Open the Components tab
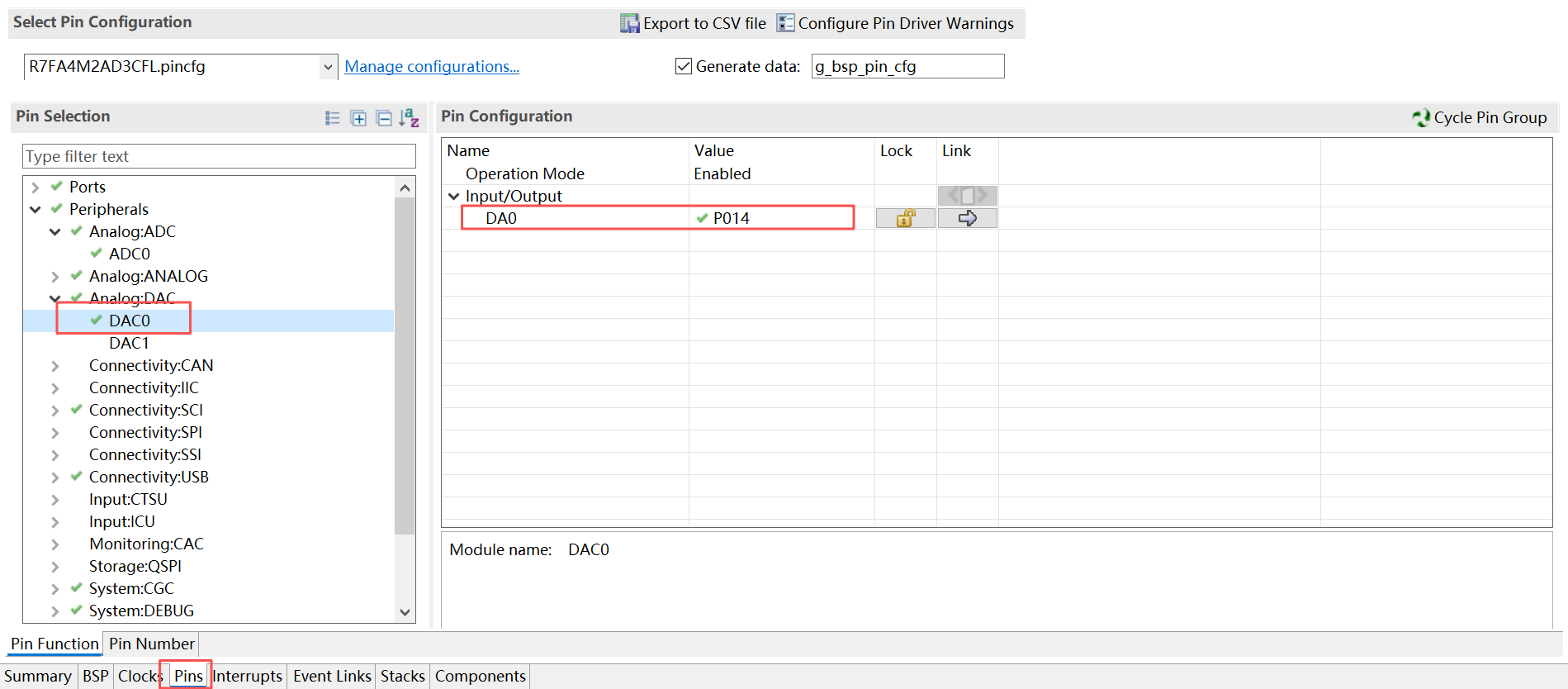The image size is (1568, 689). tap(481, 676)
